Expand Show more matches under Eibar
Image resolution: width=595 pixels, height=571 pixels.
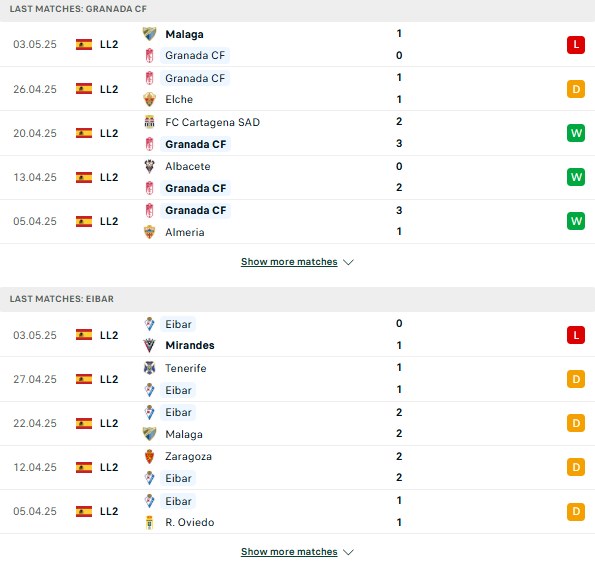289,552
